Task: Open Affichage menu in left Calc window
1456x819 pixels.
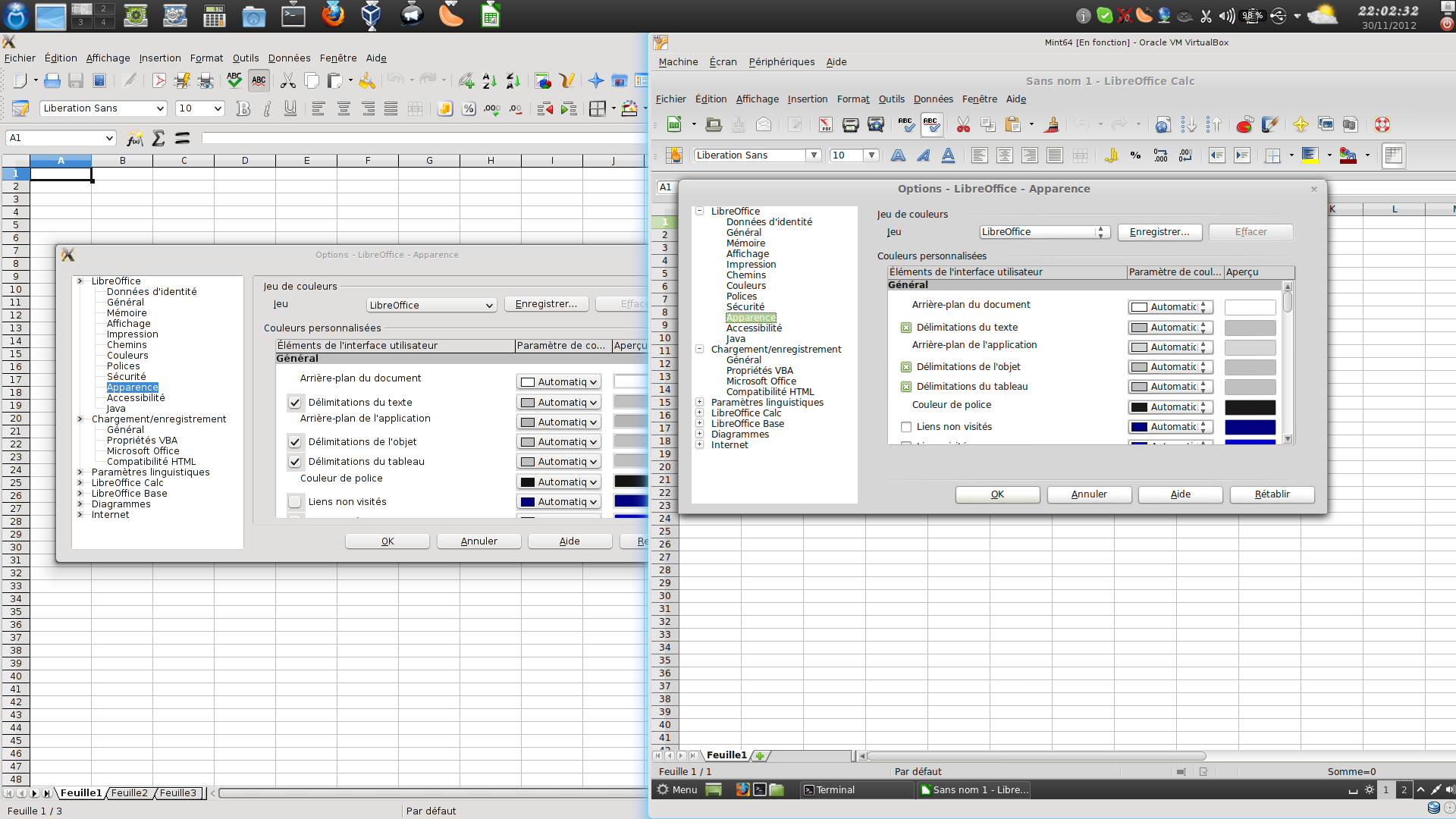Action: point(108,58)
